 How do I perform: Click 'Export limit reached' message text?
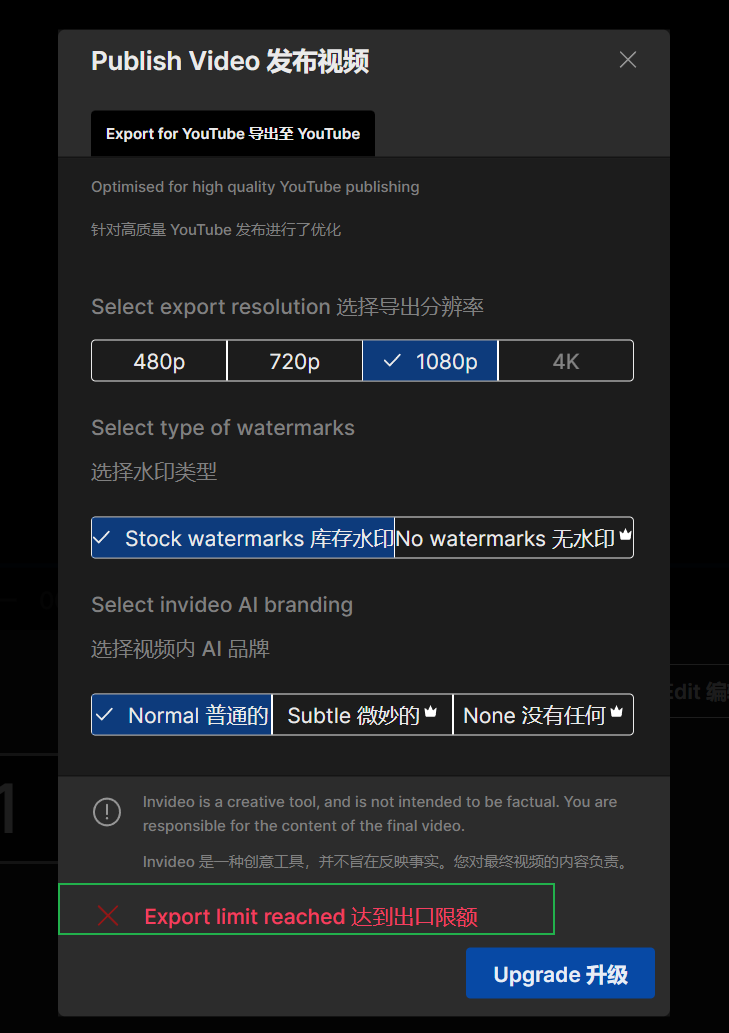[311, 916]
